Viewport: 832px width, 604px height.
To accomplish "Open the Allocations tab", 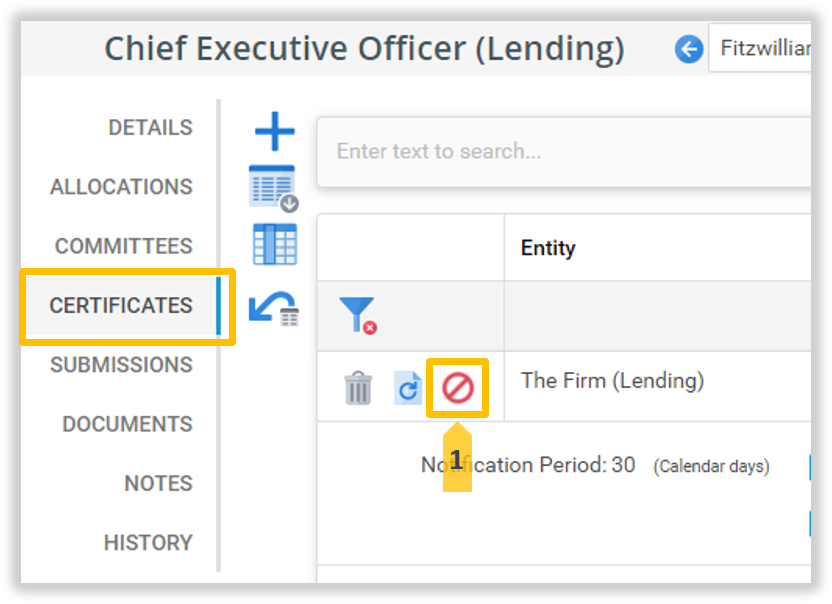I will [x=121, y=187].
